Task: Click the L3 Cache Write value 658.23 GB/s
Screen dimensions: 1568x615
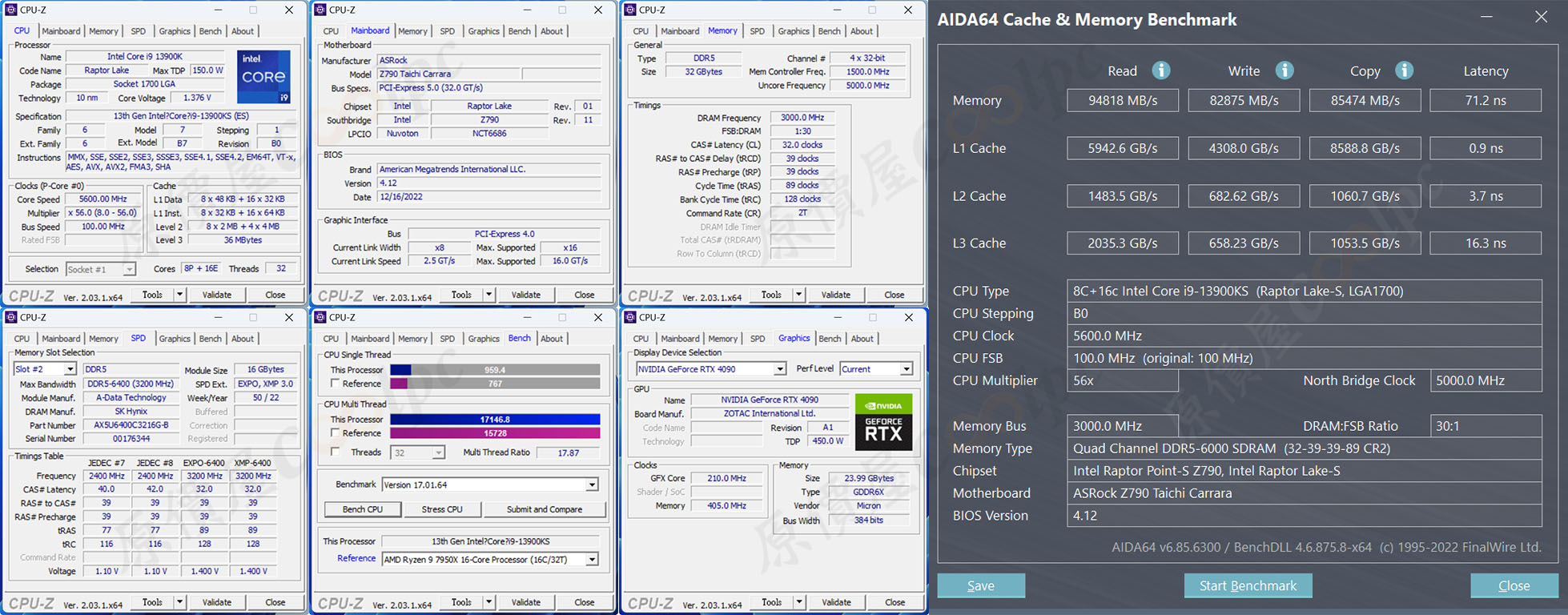Action: [x=1244, y=243]
